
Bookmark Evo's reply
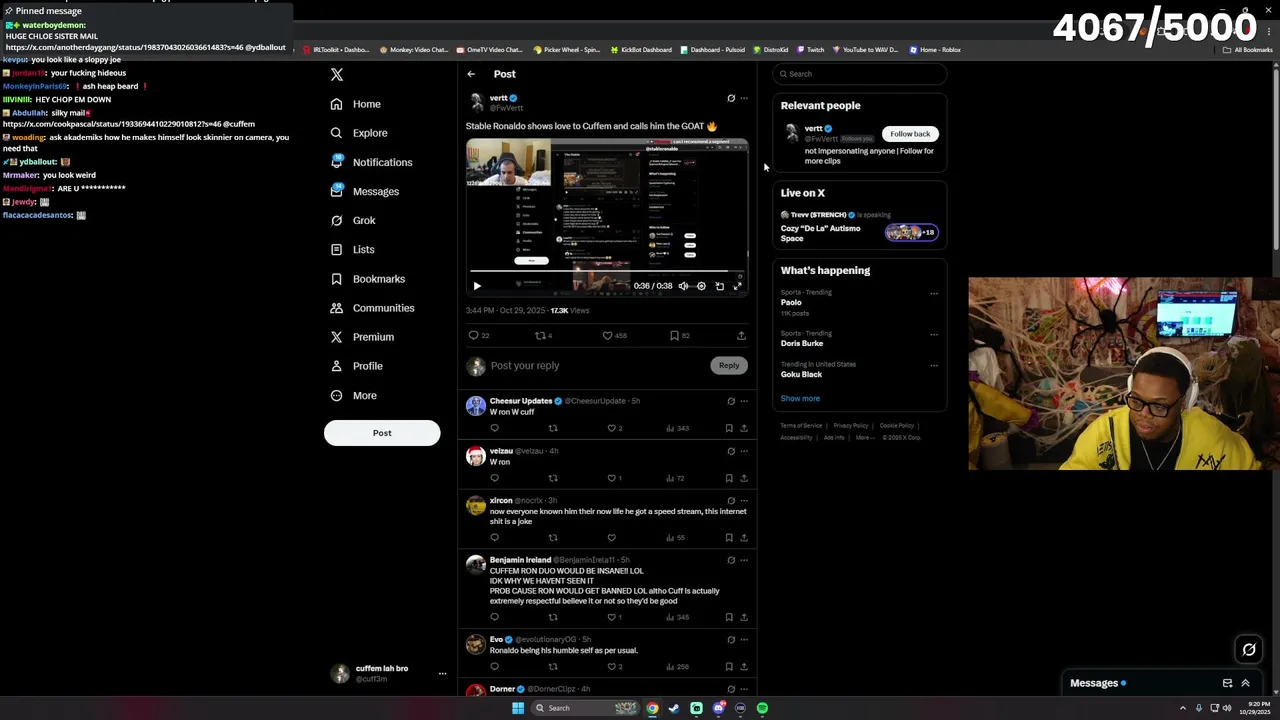pos(729,667)
